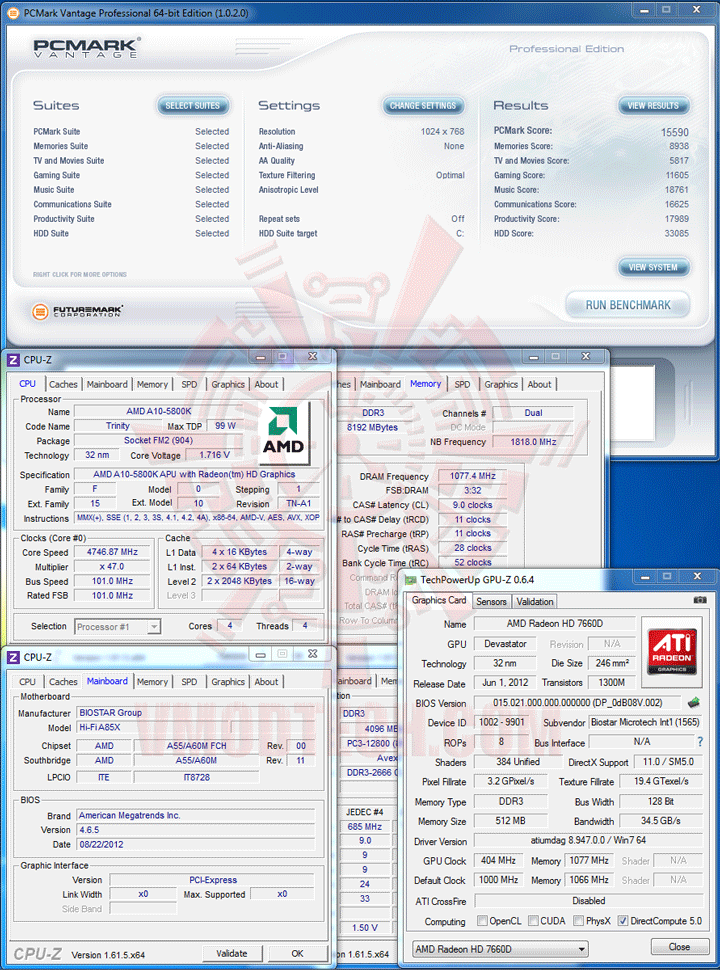Click the BIOS Version field in GPU-Z
Image resolution: width=720 pixels, height=970 pixels.
coord(578,703)
